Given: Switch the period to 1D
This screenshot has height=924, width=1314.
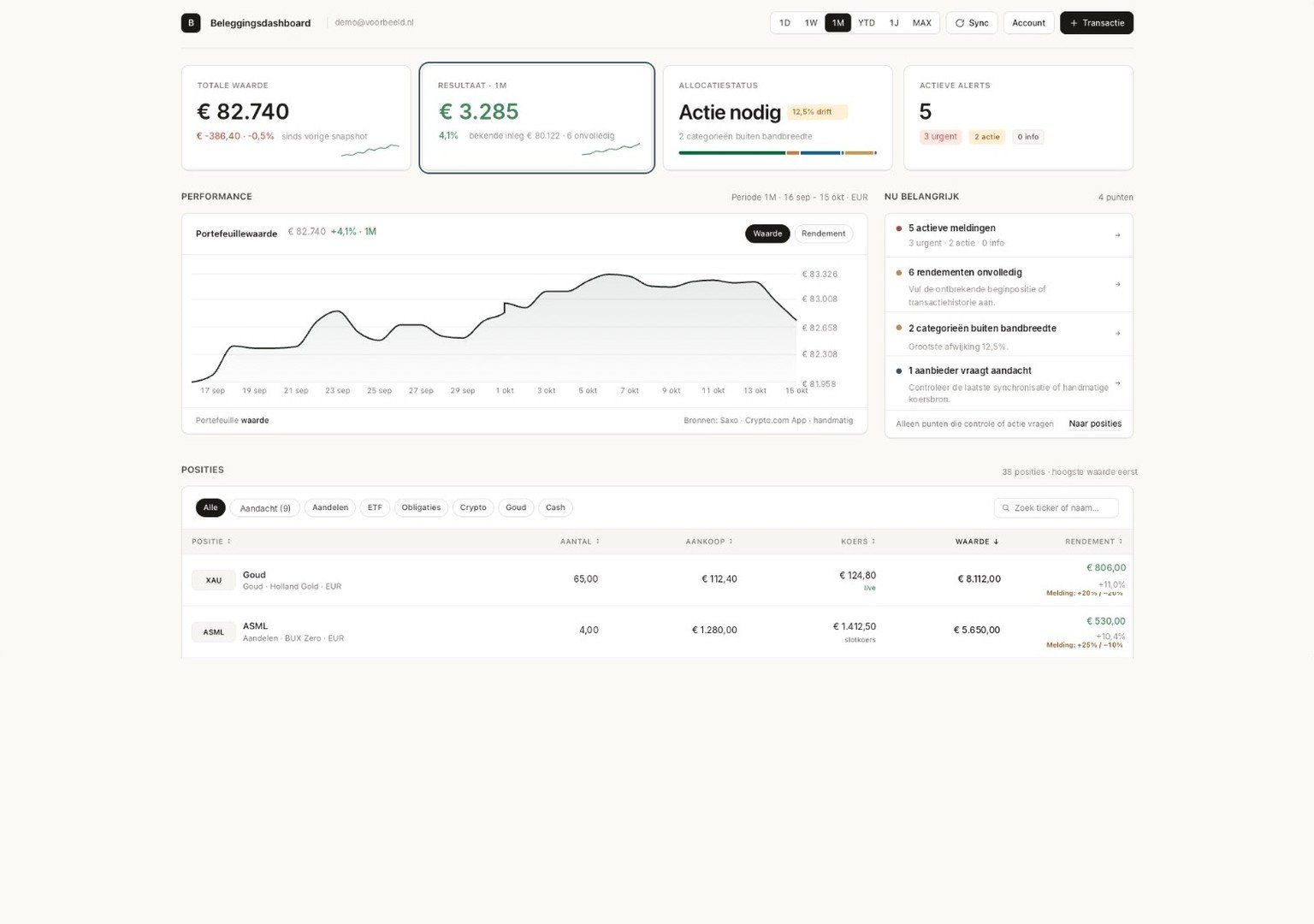Looking at the screenshot, I should point(784,23).
